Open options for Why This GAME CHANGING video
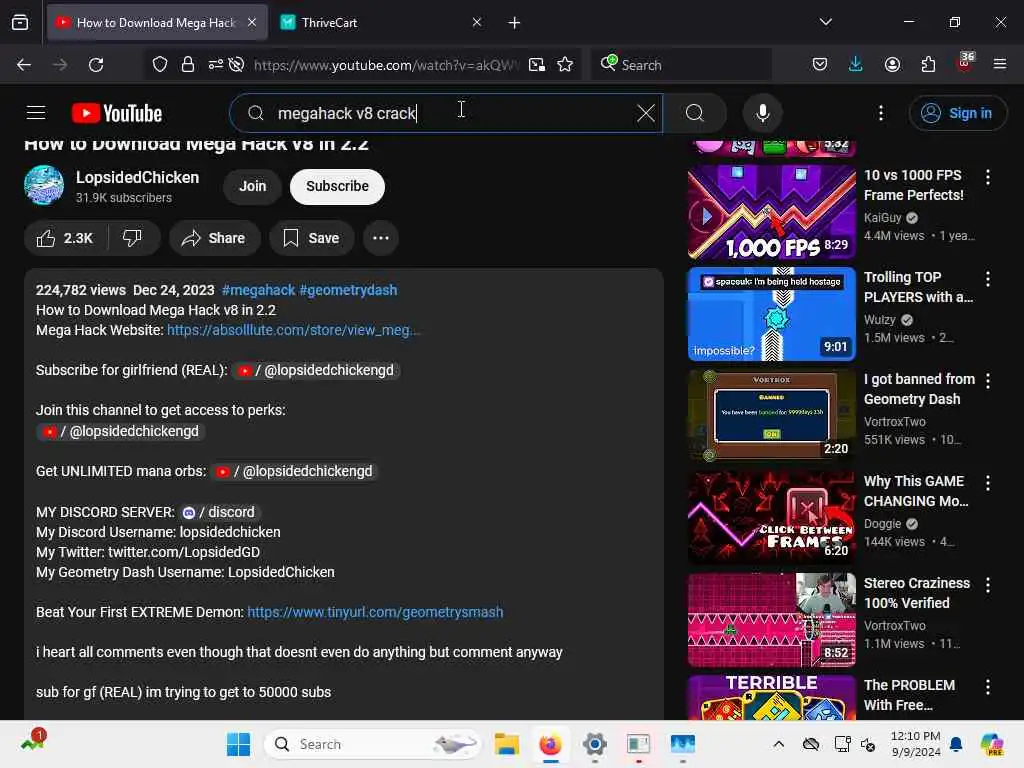Viewport: 1024px width, 768px height. (x=987, y=483)
